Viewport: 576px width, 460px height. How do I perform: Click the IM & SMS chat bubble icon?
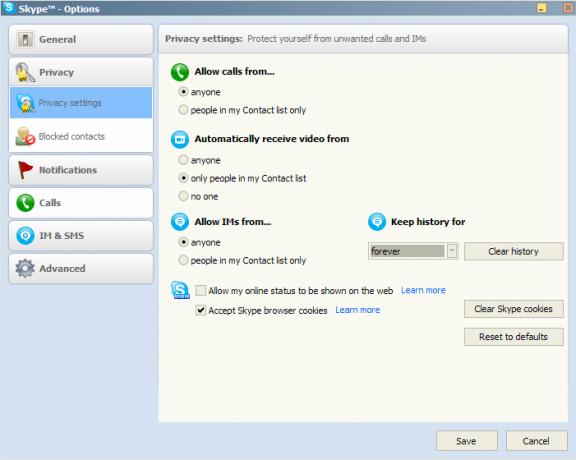pyautogui.click(x=25, y=236)
